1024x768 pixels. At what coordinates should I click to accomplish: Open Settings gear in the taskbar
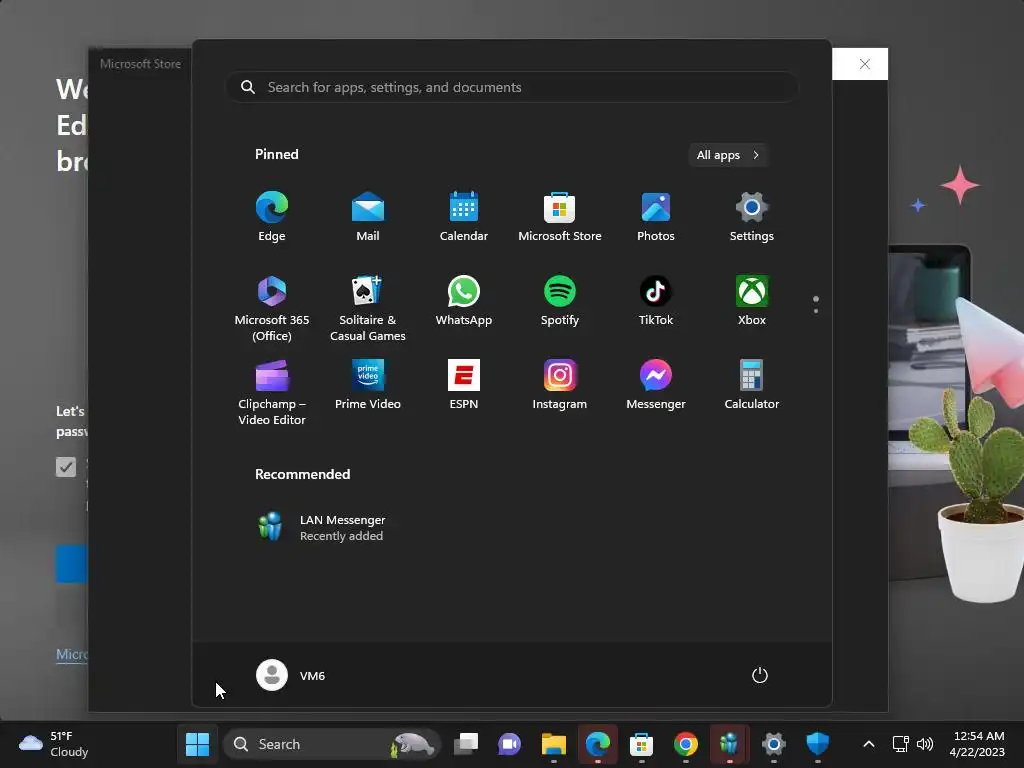774,744
